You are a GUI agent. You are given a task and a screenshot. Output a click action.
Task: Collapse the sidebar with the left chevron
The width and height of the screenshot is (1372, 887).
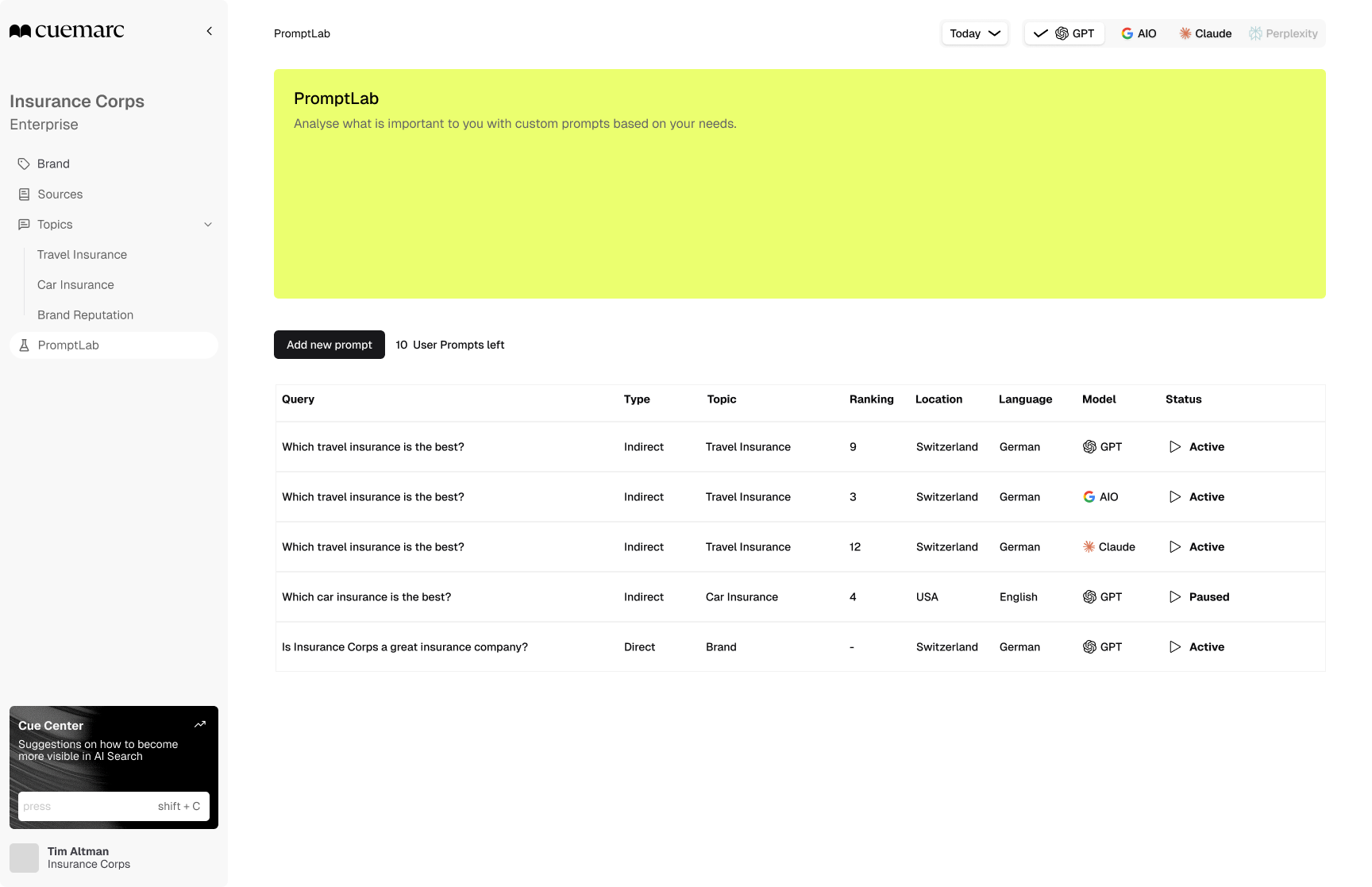pyautogui.click(x=210, y=31)
